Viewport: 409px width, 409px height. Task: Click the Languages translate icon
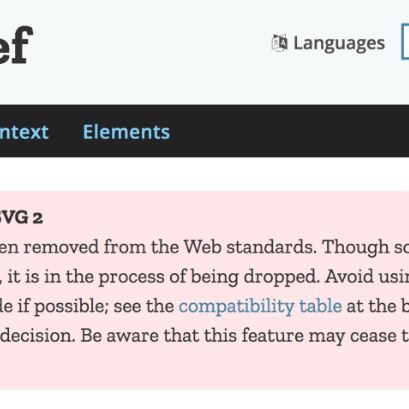click(279, 43)
